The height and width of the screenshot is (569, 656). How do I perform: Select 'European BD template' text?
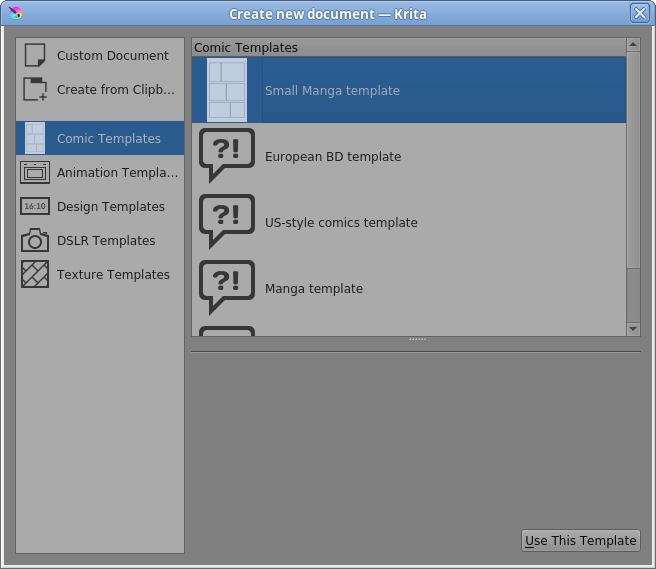(333, 156)
